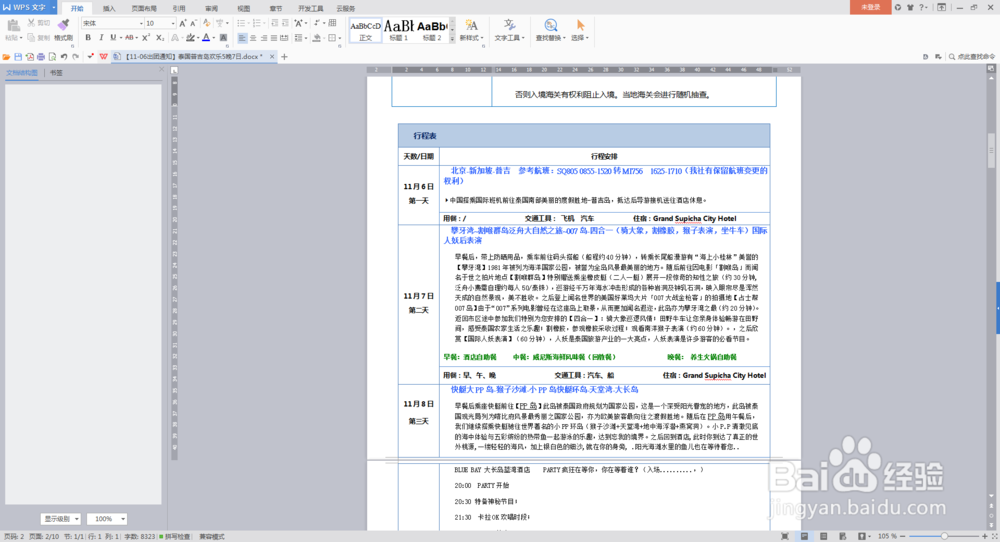Expand the styles gallery more arrow
Image resolution: width=1000 pixels, height=542 pixels.
click(453, 39)
